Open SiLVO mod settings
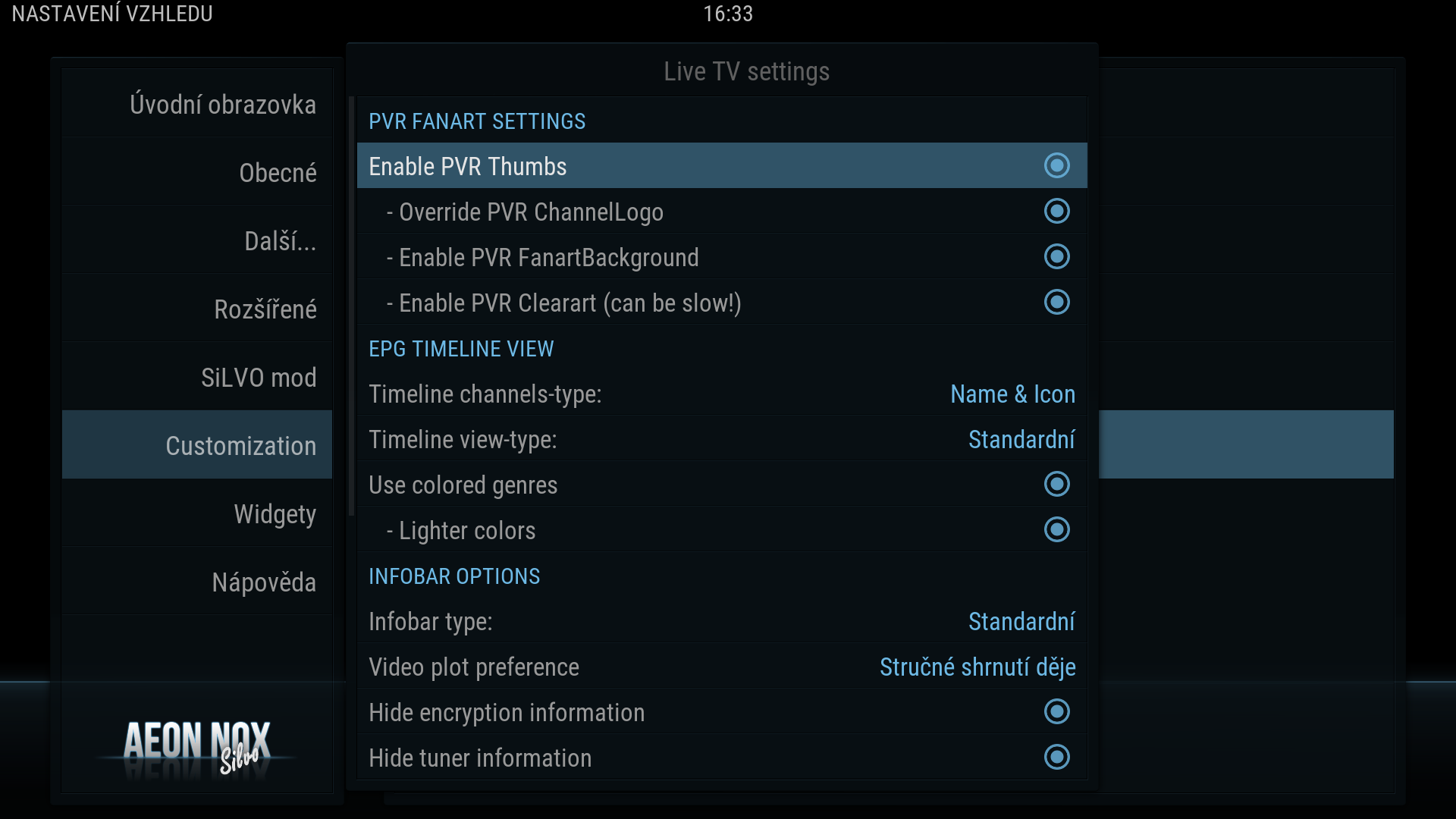The height and width of the screenshot is (819, 1456). (x=258, y=378)
